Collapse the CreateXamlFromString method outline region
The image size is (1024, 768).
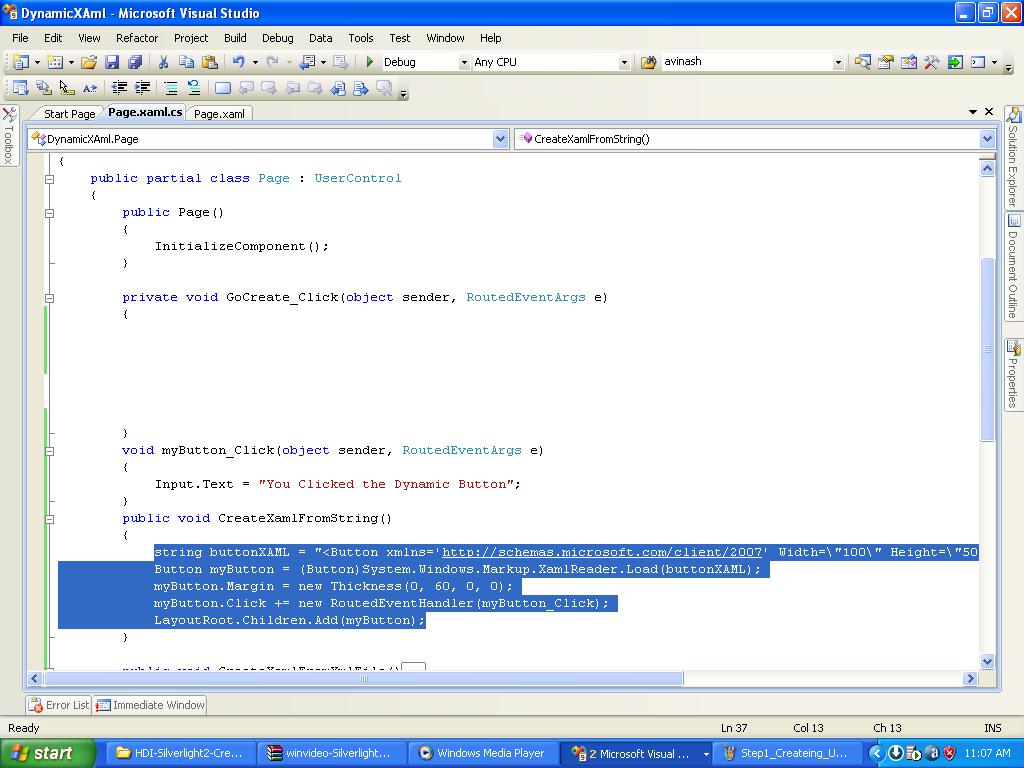coord(50,519)
